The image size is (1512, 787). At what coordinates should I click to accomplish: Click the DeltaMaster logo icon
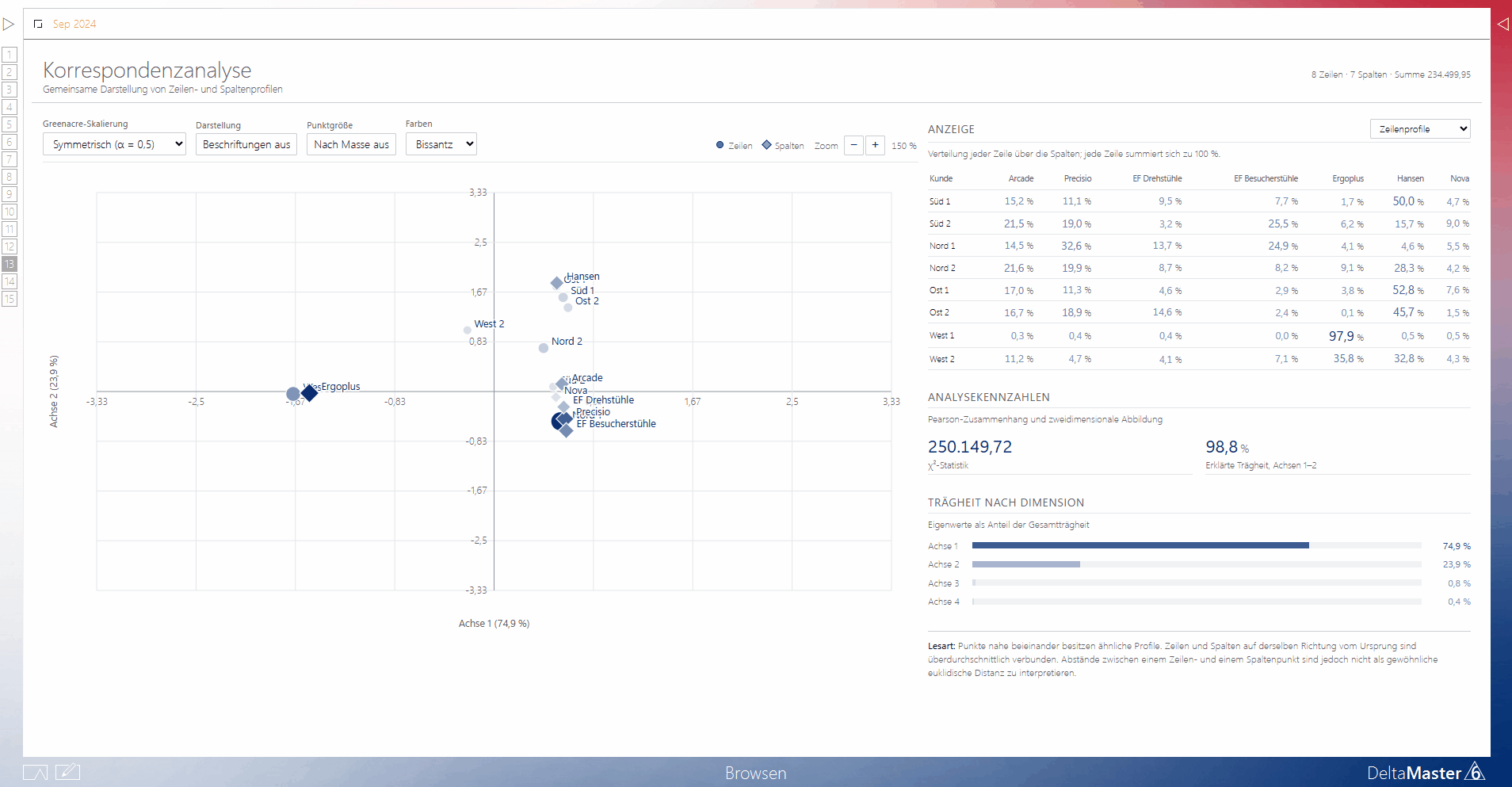1474,771
